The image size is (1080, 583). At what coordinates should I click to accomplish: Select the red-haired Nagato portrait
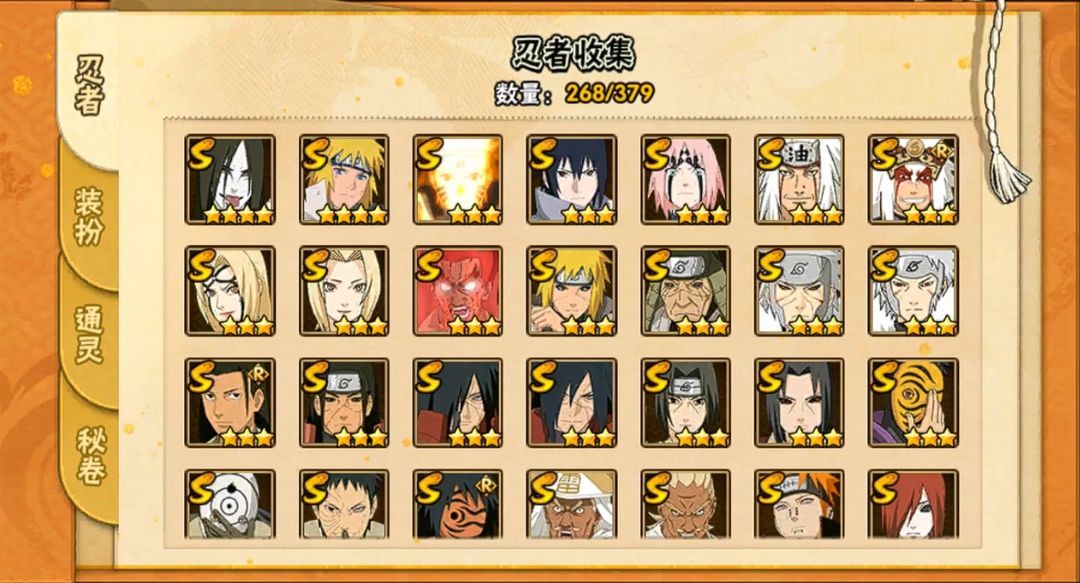pos(913,504)
